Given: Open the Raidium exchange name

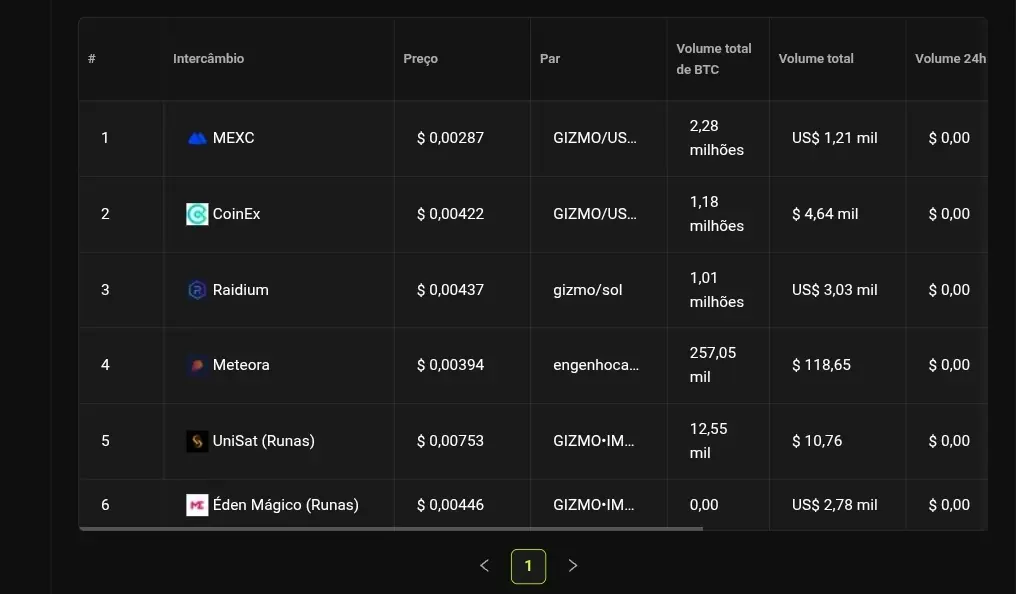Looking at the screenshot, I should [x=240, y=290].
